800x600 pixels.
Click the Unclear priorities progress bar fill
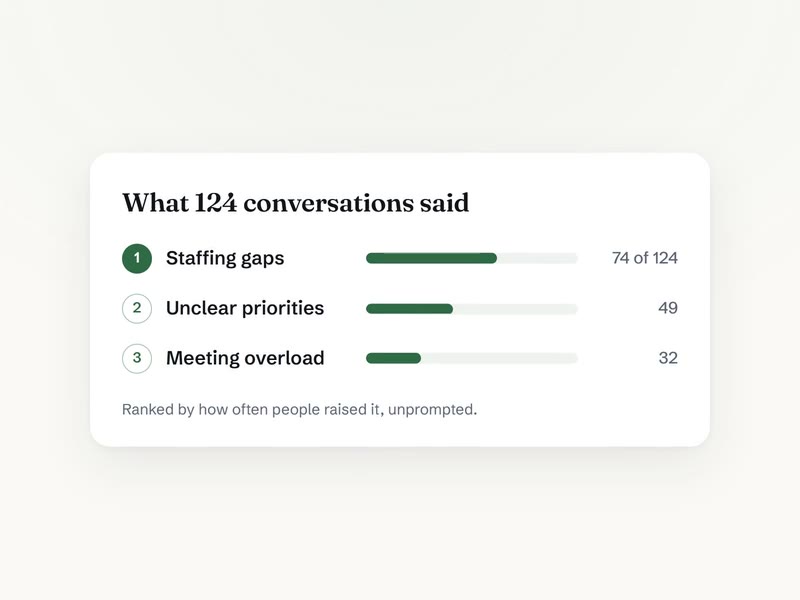409,308
